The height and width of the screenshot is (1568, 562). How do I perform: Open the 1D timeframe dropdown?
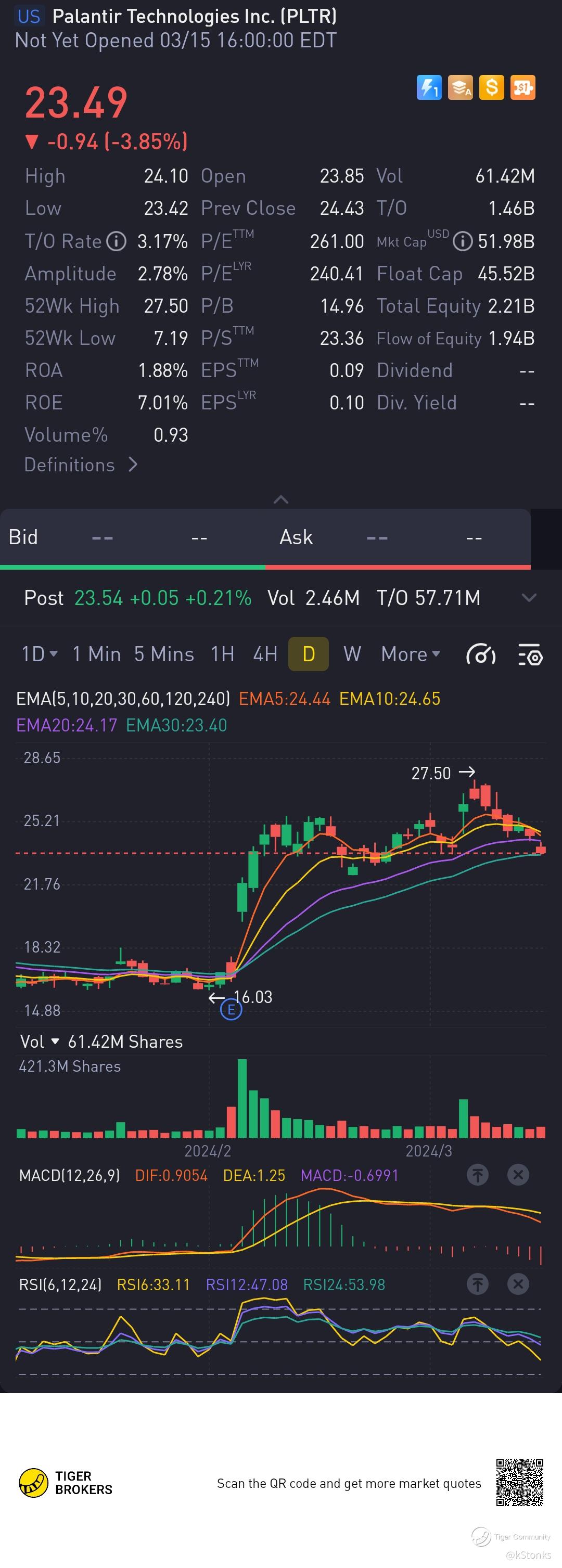pos(40,654)
